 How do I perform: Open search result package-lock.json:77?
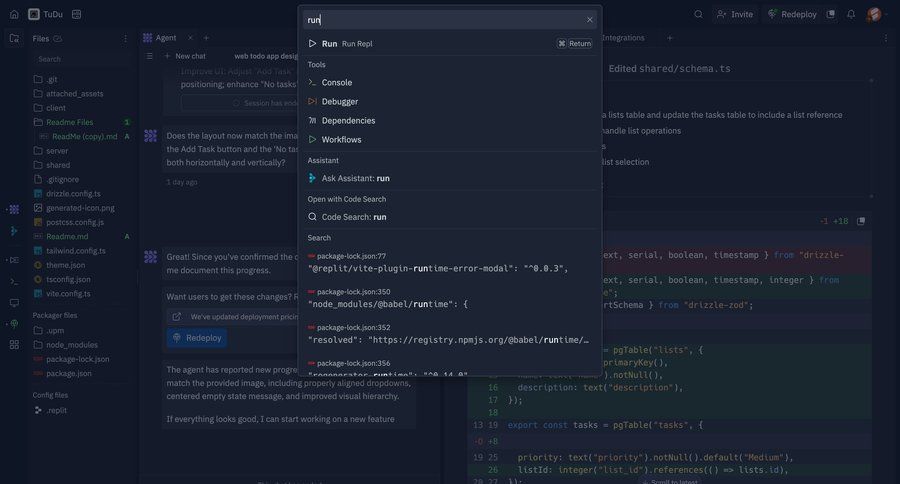(449, 262)
